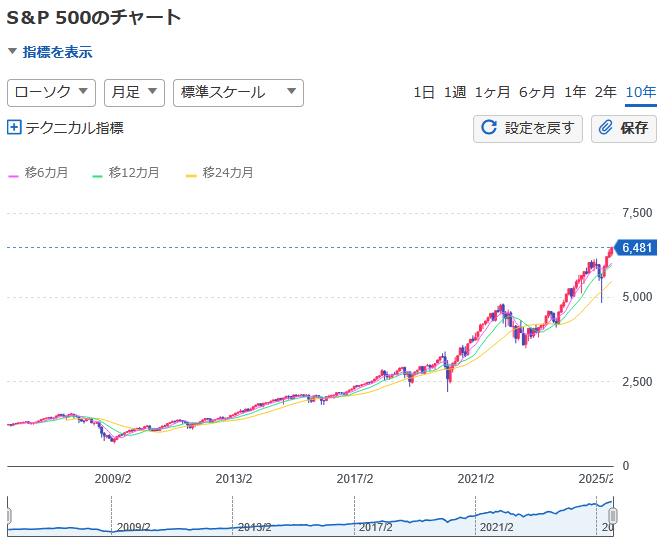Open the 月足 interval dropdown
This screenshot has height=548, width=663.
pos(134,92)
